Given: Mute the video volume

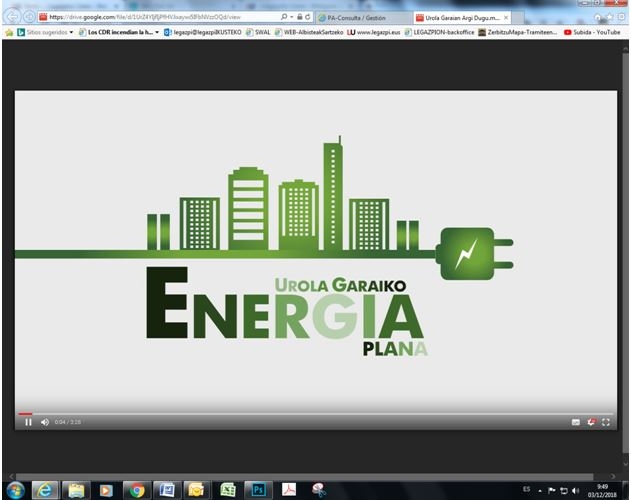Looking at the screenshot, I should pos(45,422).
